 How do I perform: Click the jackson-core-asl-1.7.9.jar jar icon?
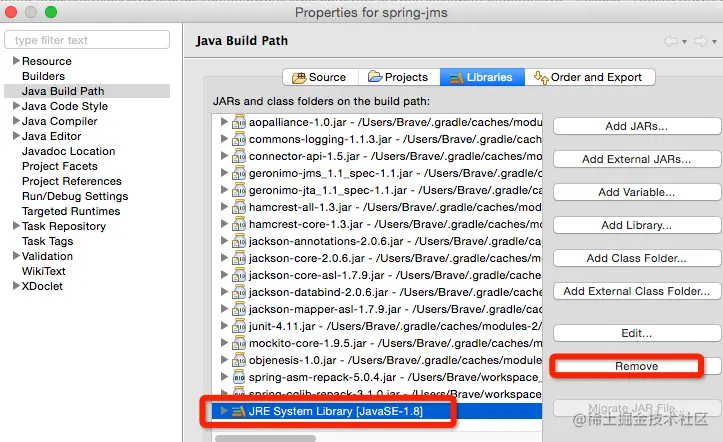click(238, 275)
